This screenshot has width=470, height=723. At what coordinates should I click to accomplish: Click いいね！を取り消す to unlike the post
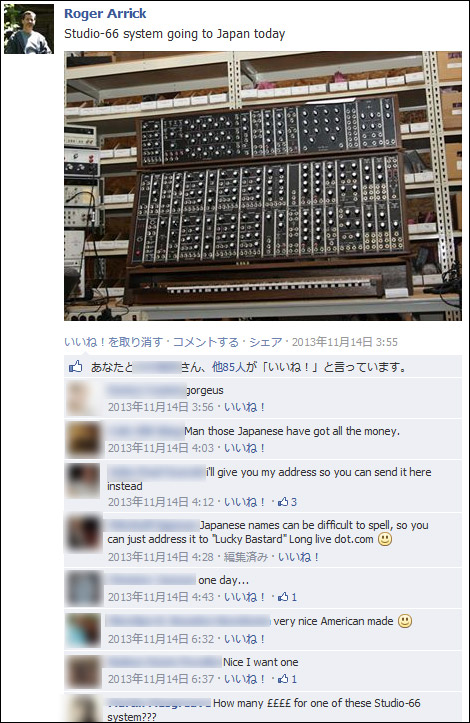pos(113,342)
